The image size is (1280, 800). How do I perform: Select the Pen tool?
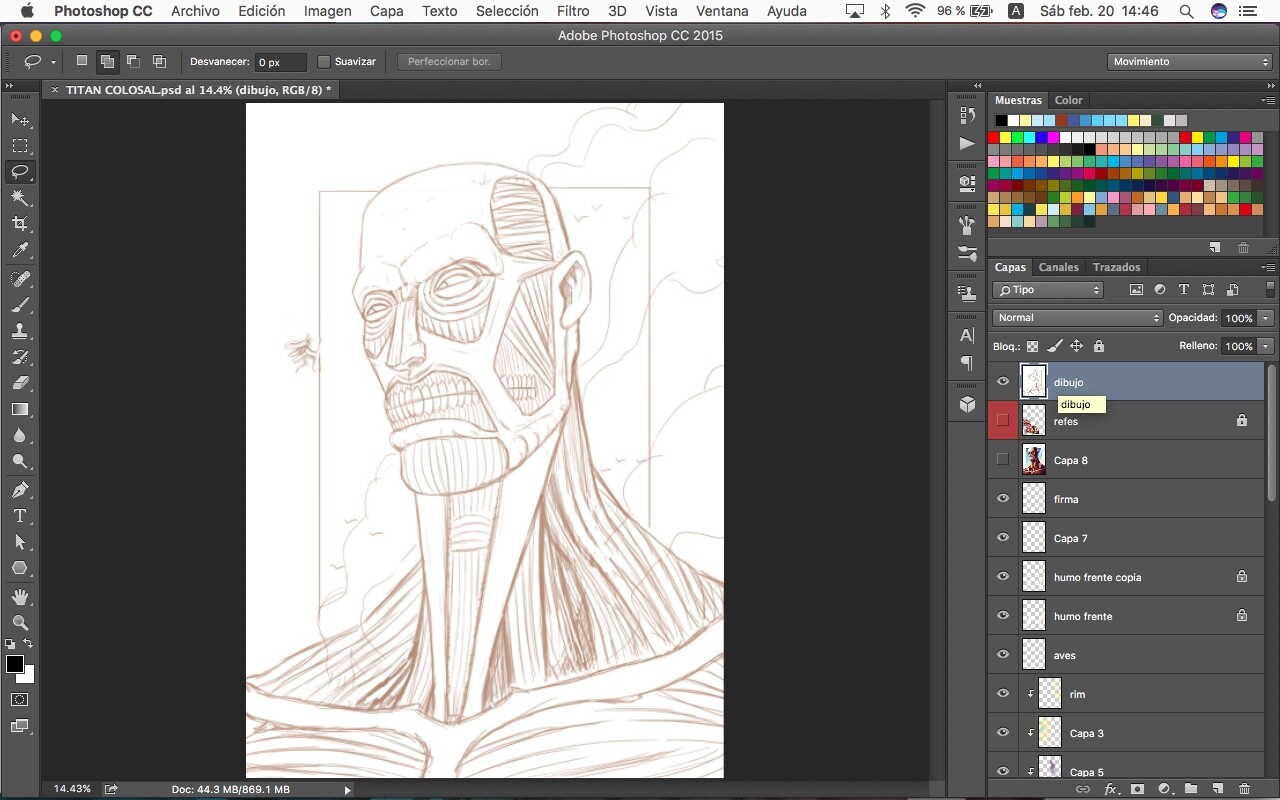[x=20, y=490]
